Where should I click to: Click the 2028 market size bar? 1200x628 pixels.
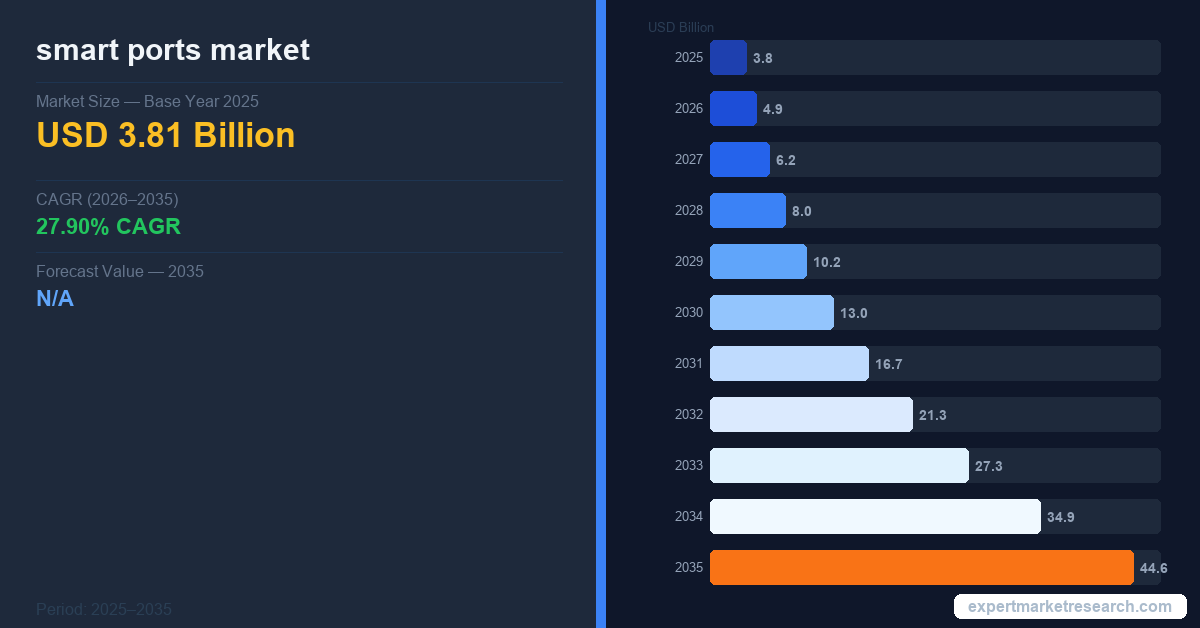click(x=748, y=211)
